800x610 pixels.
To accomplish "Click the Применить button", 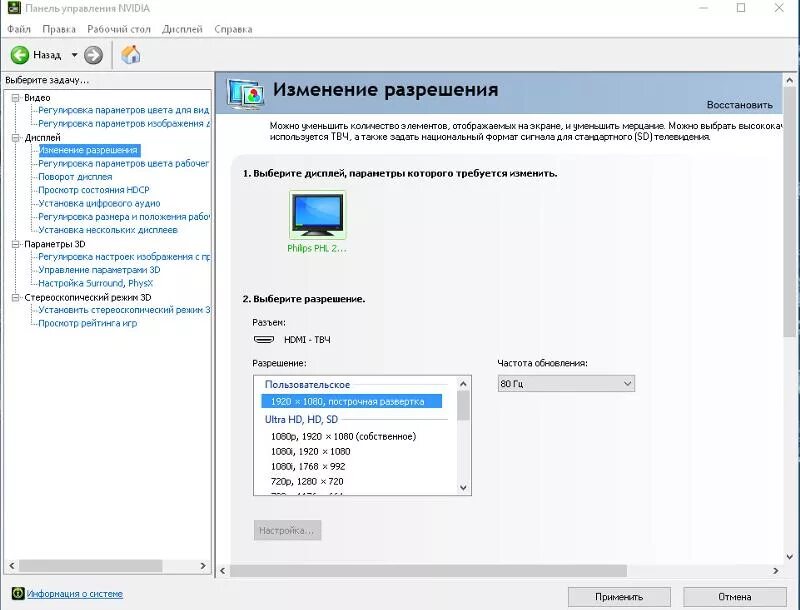I will pos(619,597).
